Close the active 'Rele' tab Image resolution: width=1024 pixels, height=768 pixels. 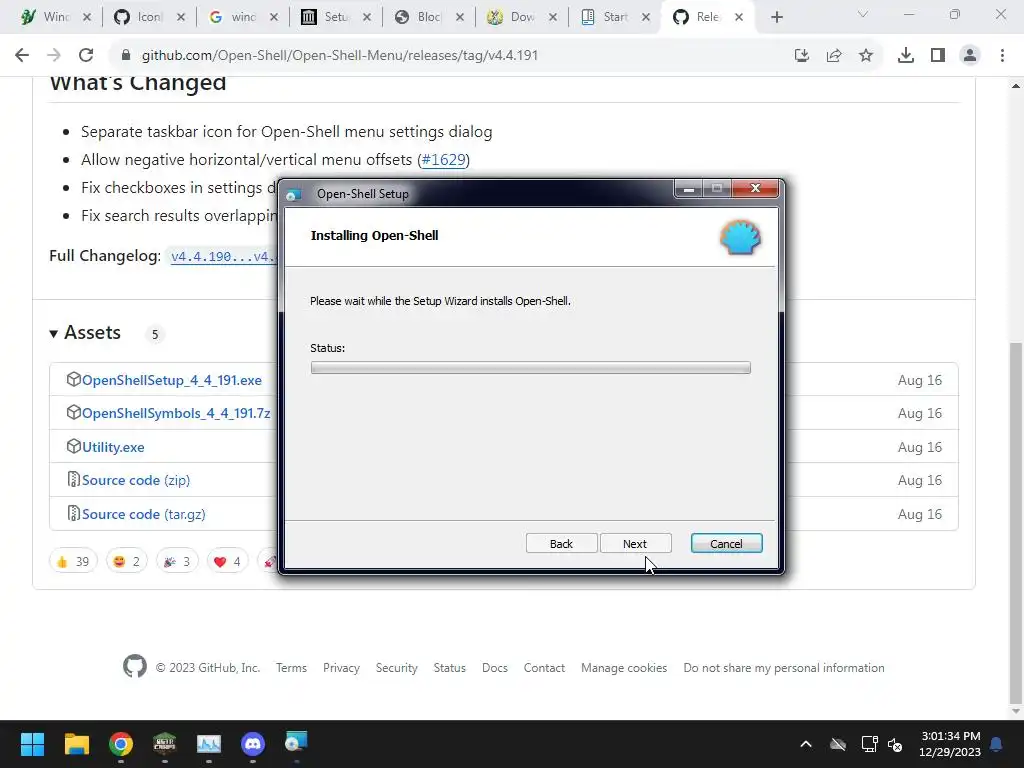point(739,17)
